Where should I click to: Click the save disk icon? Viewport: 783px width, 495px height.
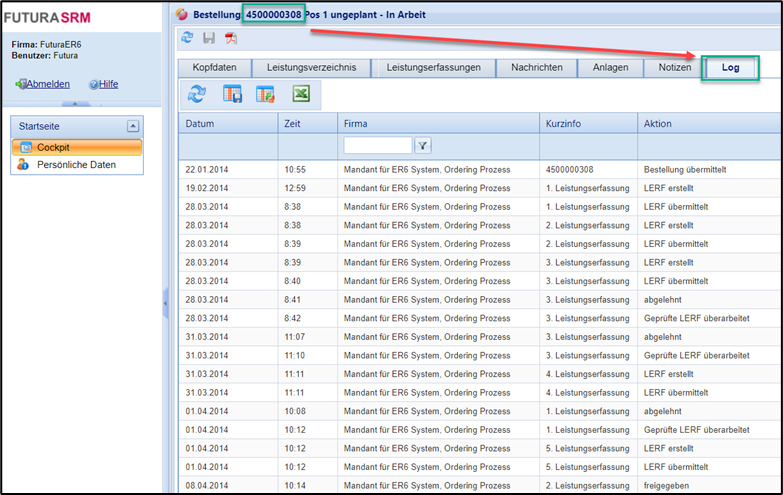click(x=209, y=38)
